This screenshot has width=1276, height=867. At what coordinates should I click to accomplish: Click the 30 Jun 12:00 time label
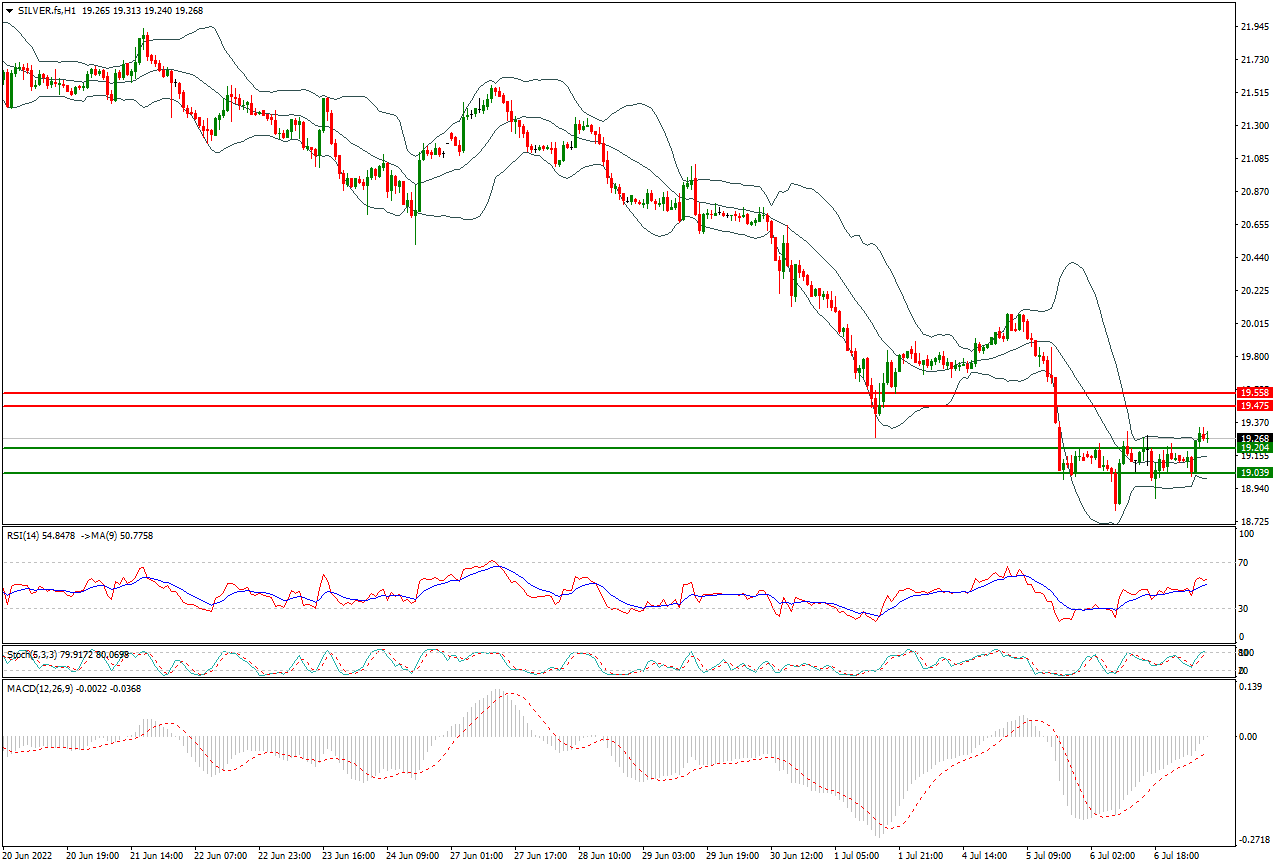coord(797,857)
